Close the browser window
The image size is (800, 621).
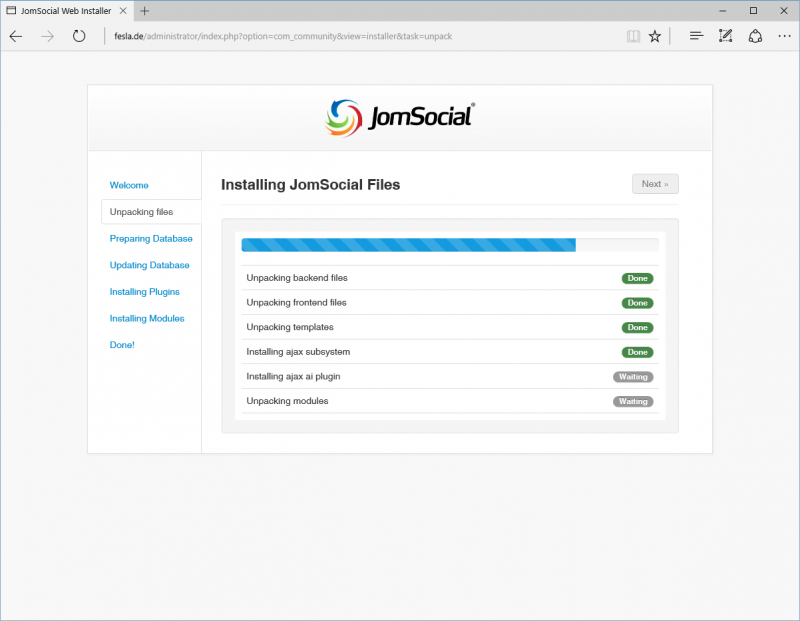[x=784, y=11]
